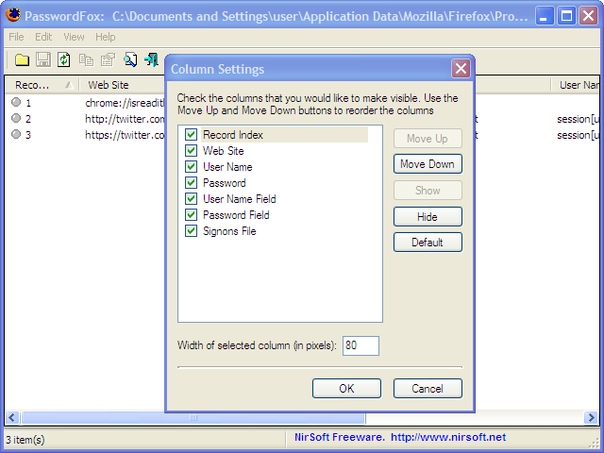This screenshot has height=453, width=604.
Task: Click the open folder toolbar icon
Action: tap(20, 60)
